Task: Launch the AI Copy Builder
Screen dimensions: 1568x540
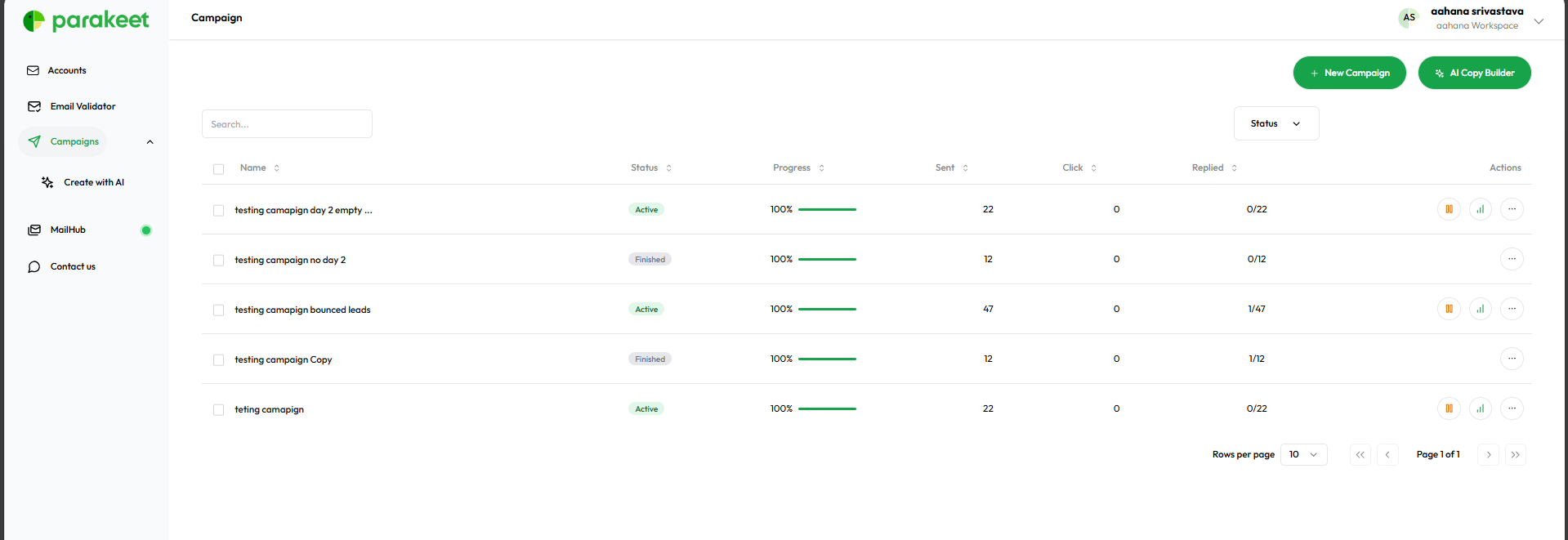Action: pos(1474,73)
